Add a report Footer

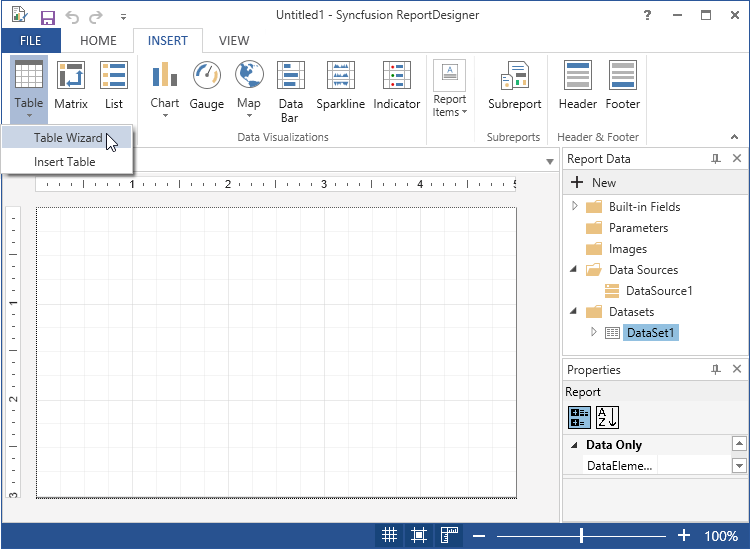click(x=623, y=85)
